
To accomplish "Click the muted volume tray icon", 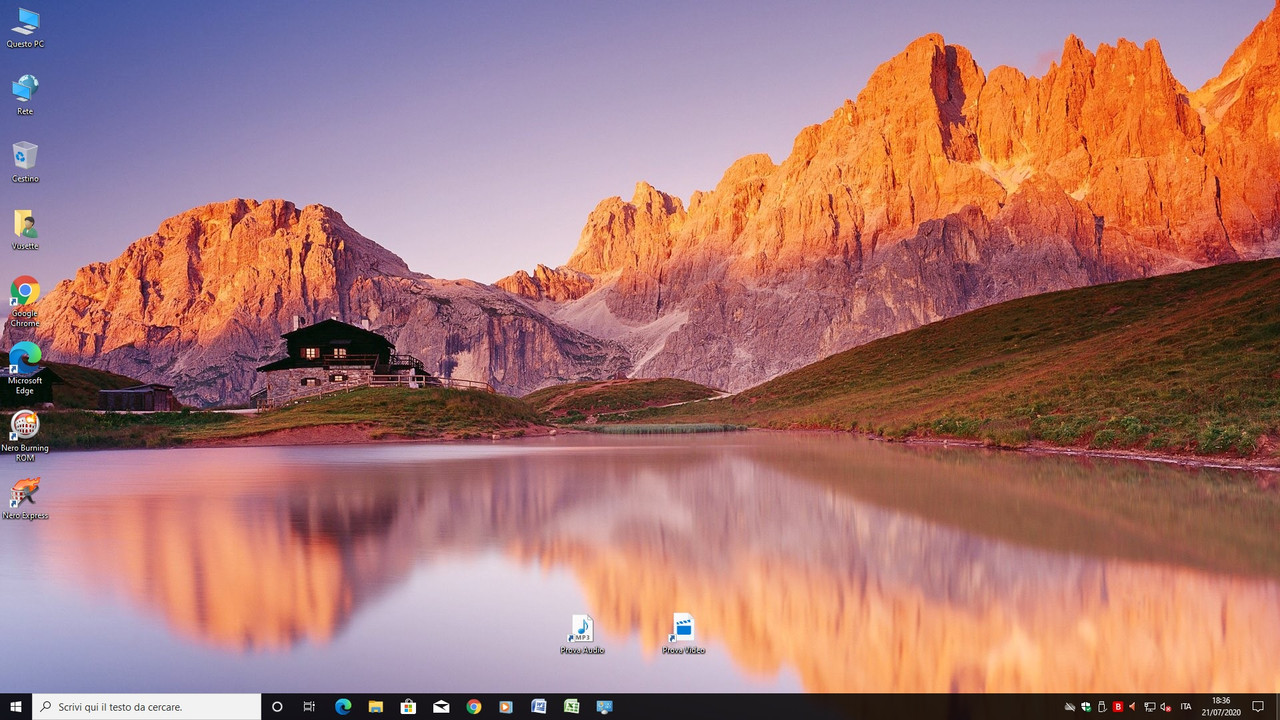I will click(x=1166, y=707).
